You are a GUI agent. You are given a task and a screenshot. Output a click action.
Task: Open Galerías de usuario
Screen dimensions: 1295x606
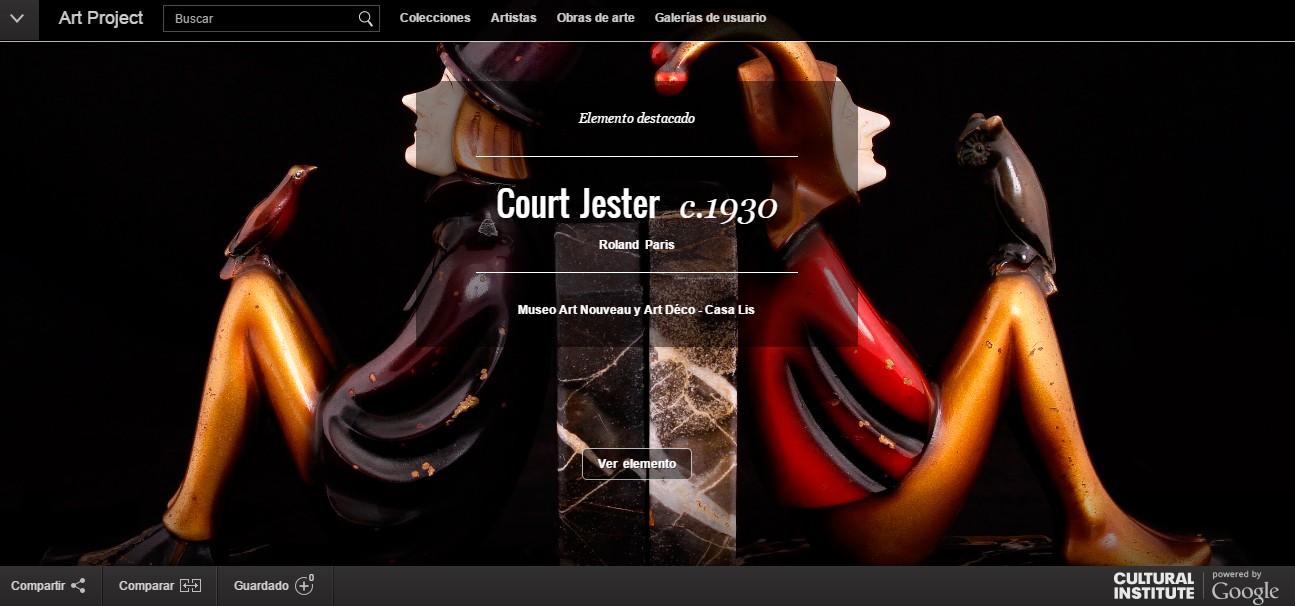[711, 18]
